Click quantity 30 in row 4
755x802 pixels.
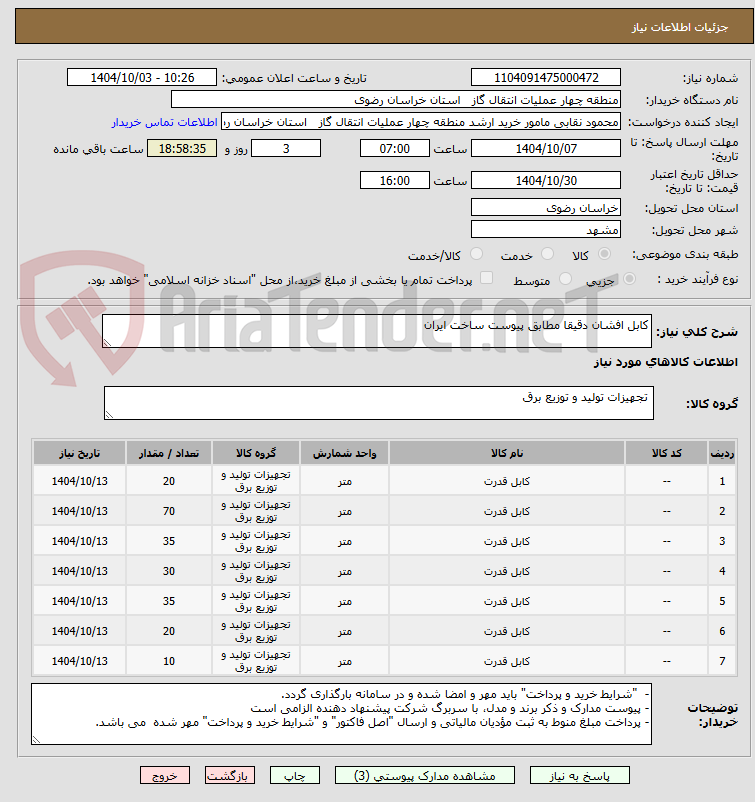click(x=169, y=571)
